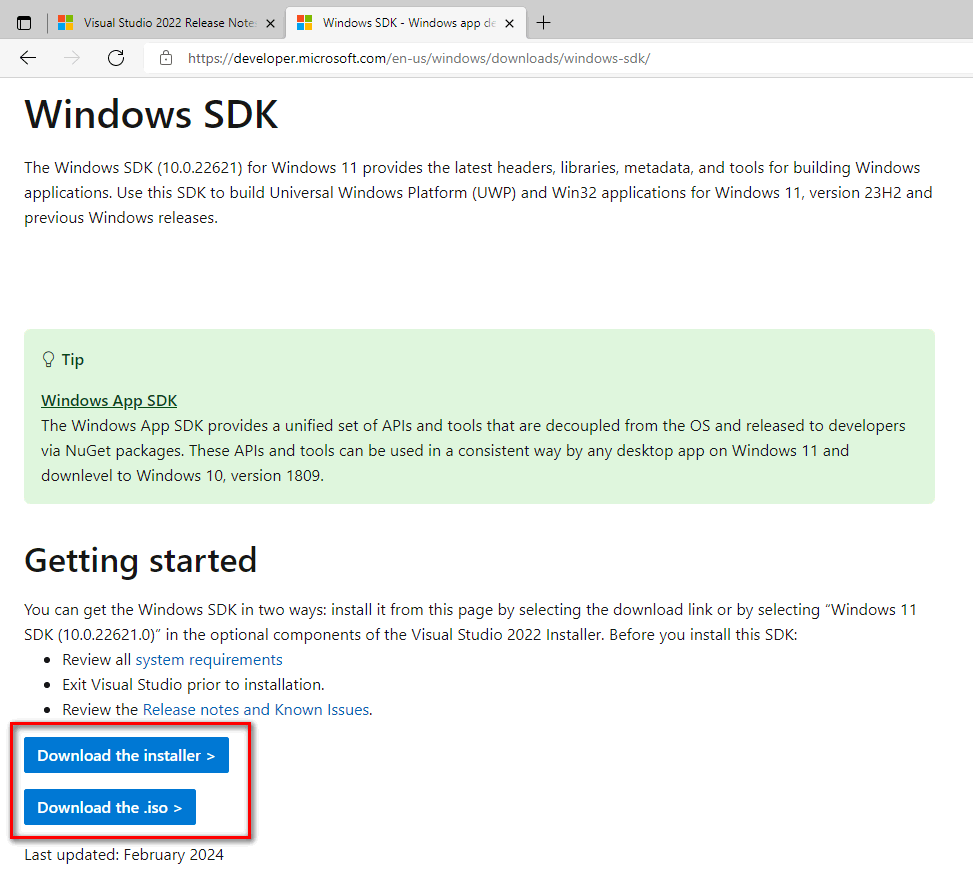973x882 pixels.
Task: Click the Windows SDK page heading
Action: [151, 115]
